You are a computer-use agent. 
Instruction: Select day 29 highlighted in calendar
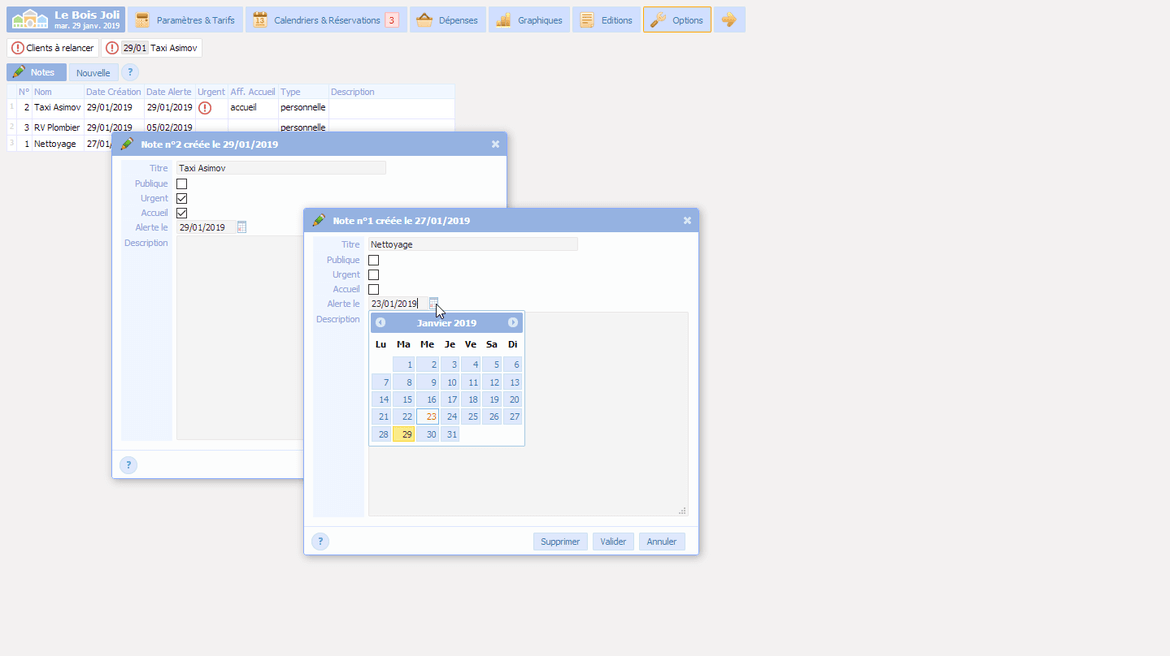[404, 434]
